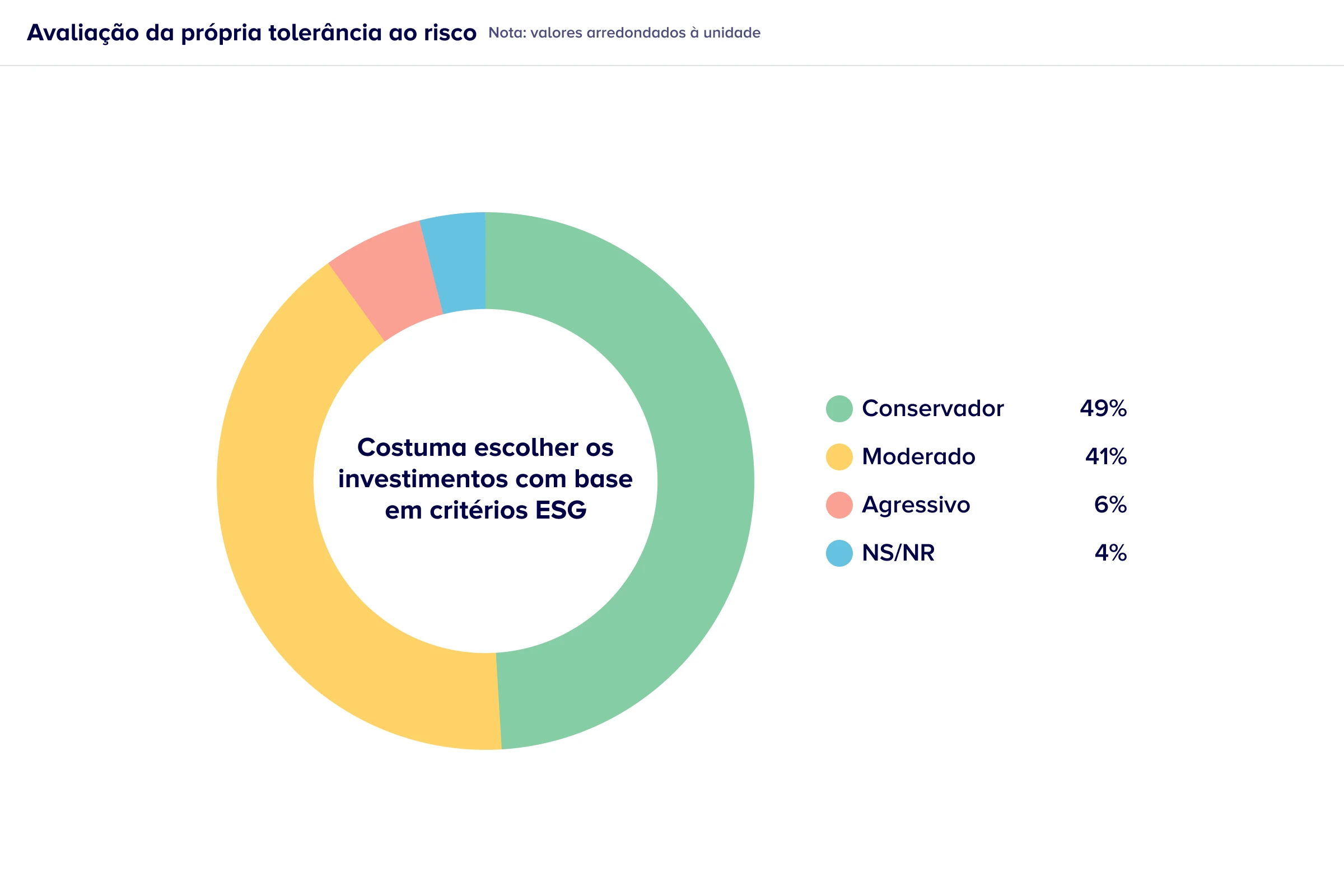Click the yellow Moderado legend dot
The height and width of the screenshot is (896, 1344).
pyautogui.click(x=839, y=456)
